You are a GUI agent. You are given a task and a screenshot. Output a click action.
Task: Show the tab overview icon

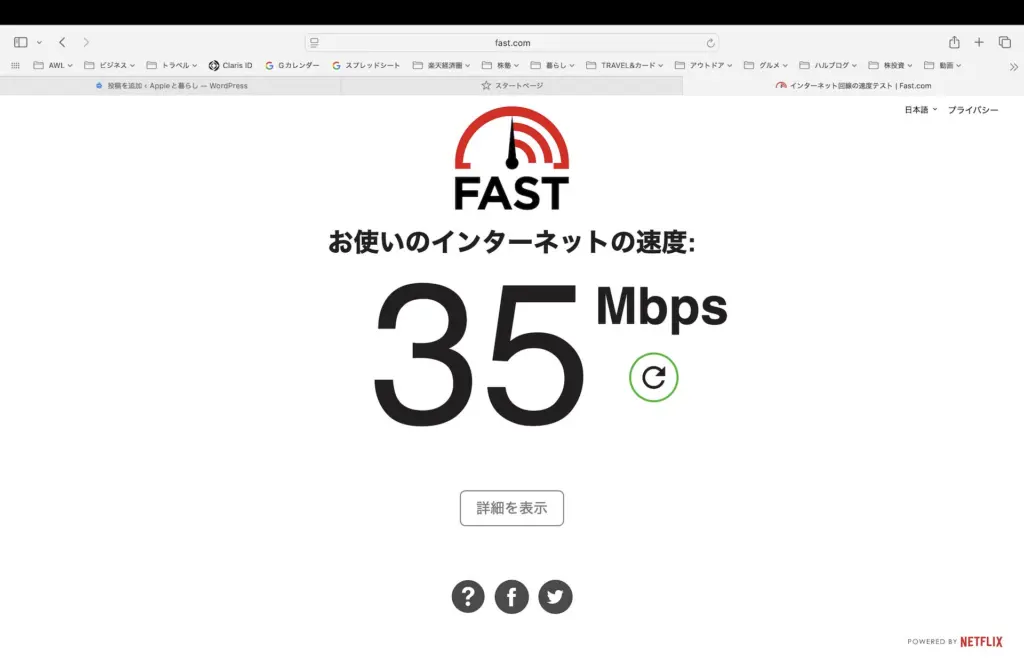click(x=1004, y=42)
